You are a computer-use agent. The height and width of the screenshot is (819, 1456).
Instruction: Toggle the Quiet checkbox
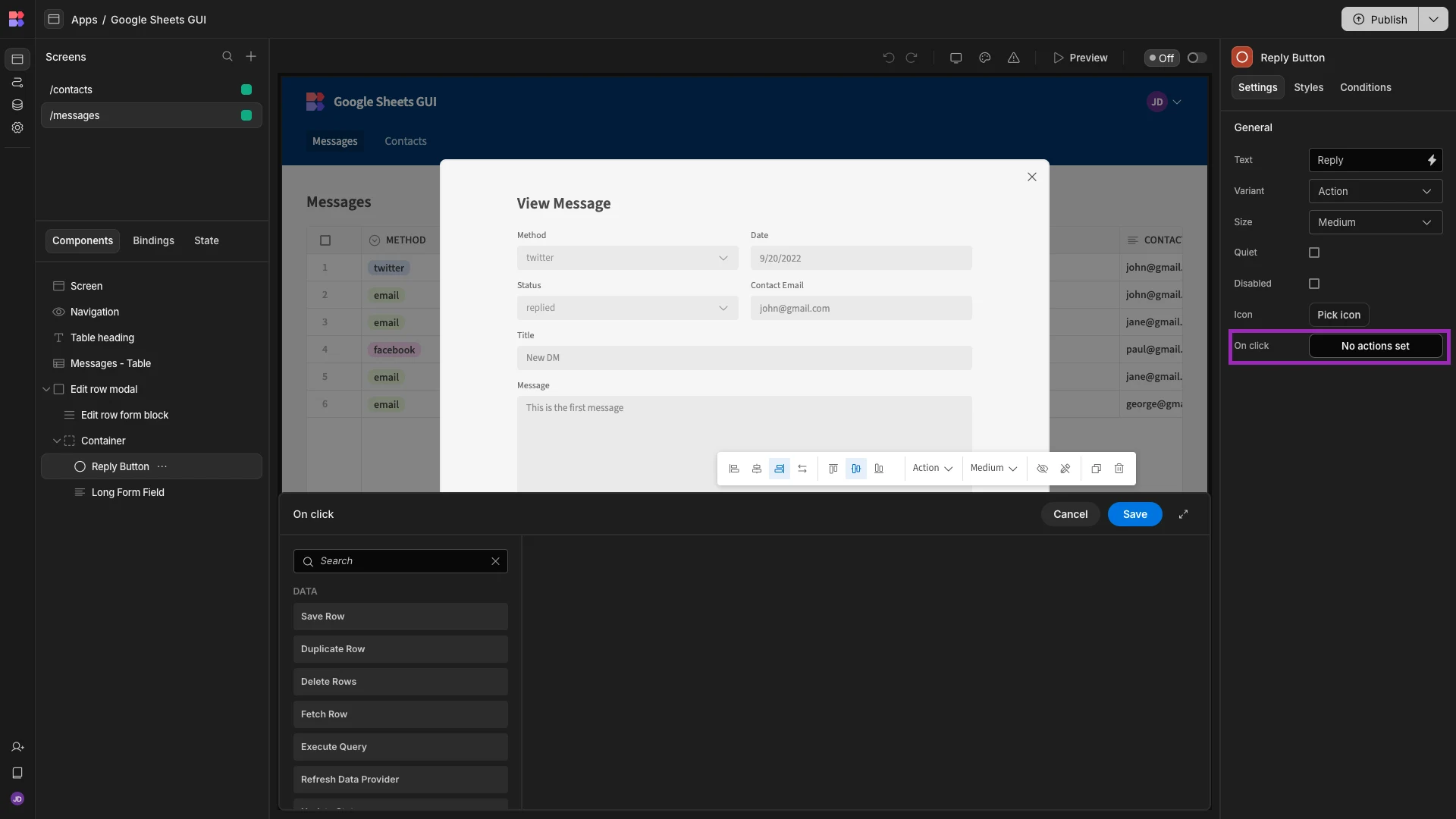[1314, 253]
